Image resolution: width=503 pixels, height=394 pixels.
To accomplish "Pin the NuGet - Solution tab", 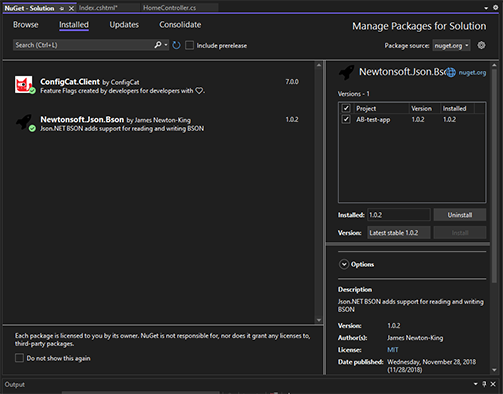I will tap(62, 9).
